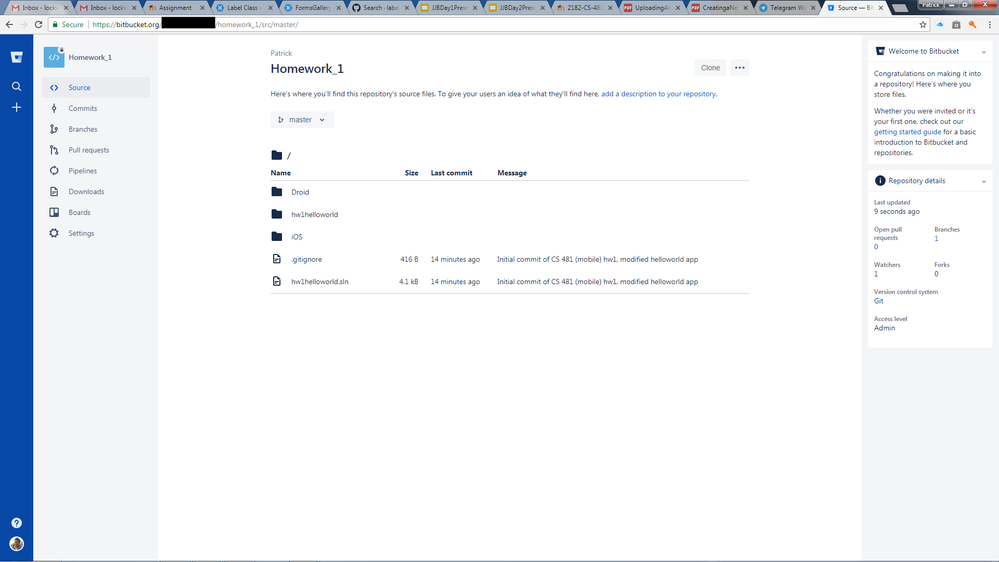Click the .gitignore commit message text

(598, 259)
